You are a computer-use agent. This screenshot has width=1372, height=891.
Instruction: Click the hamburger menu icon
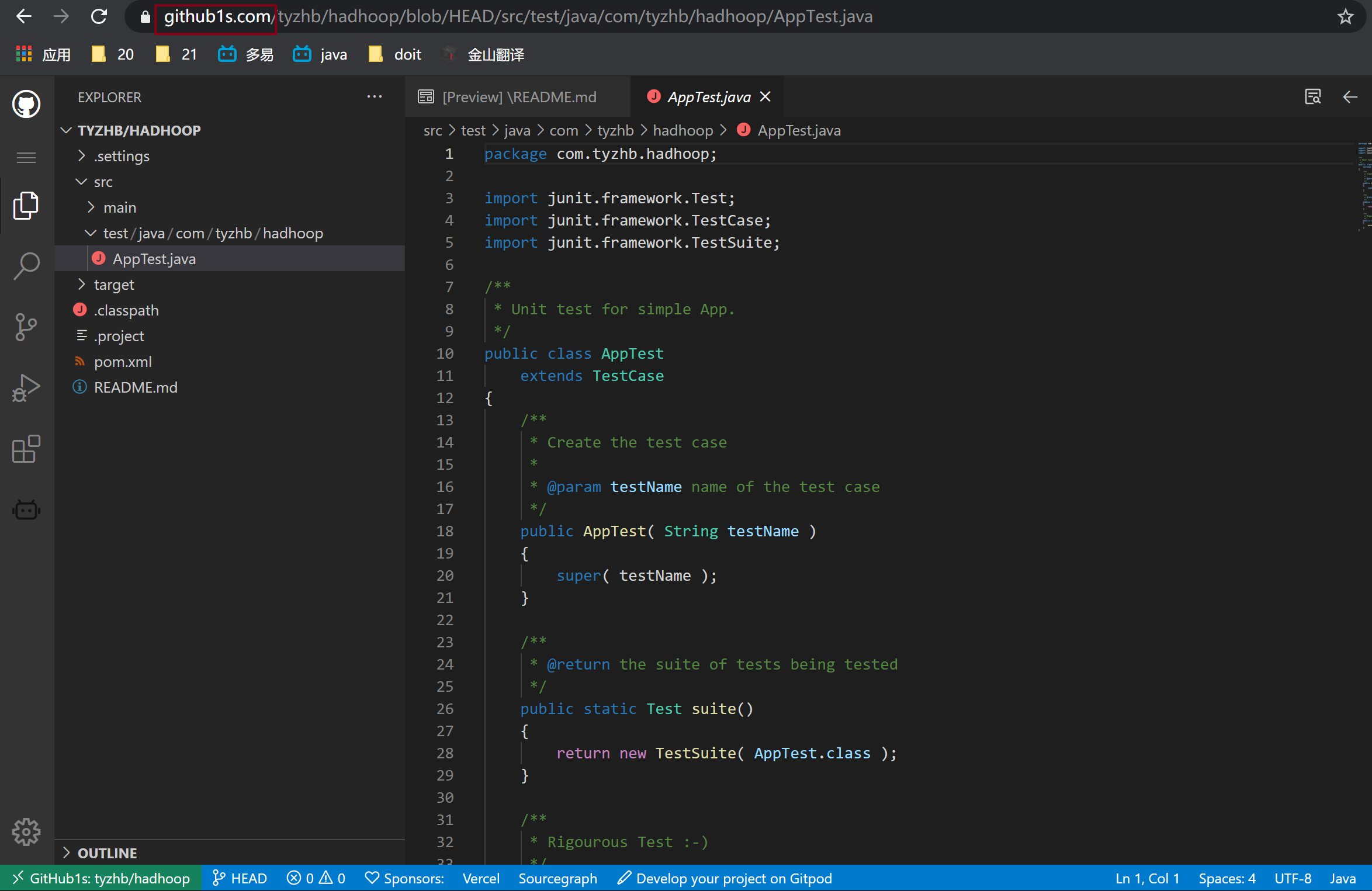point(26,158)
